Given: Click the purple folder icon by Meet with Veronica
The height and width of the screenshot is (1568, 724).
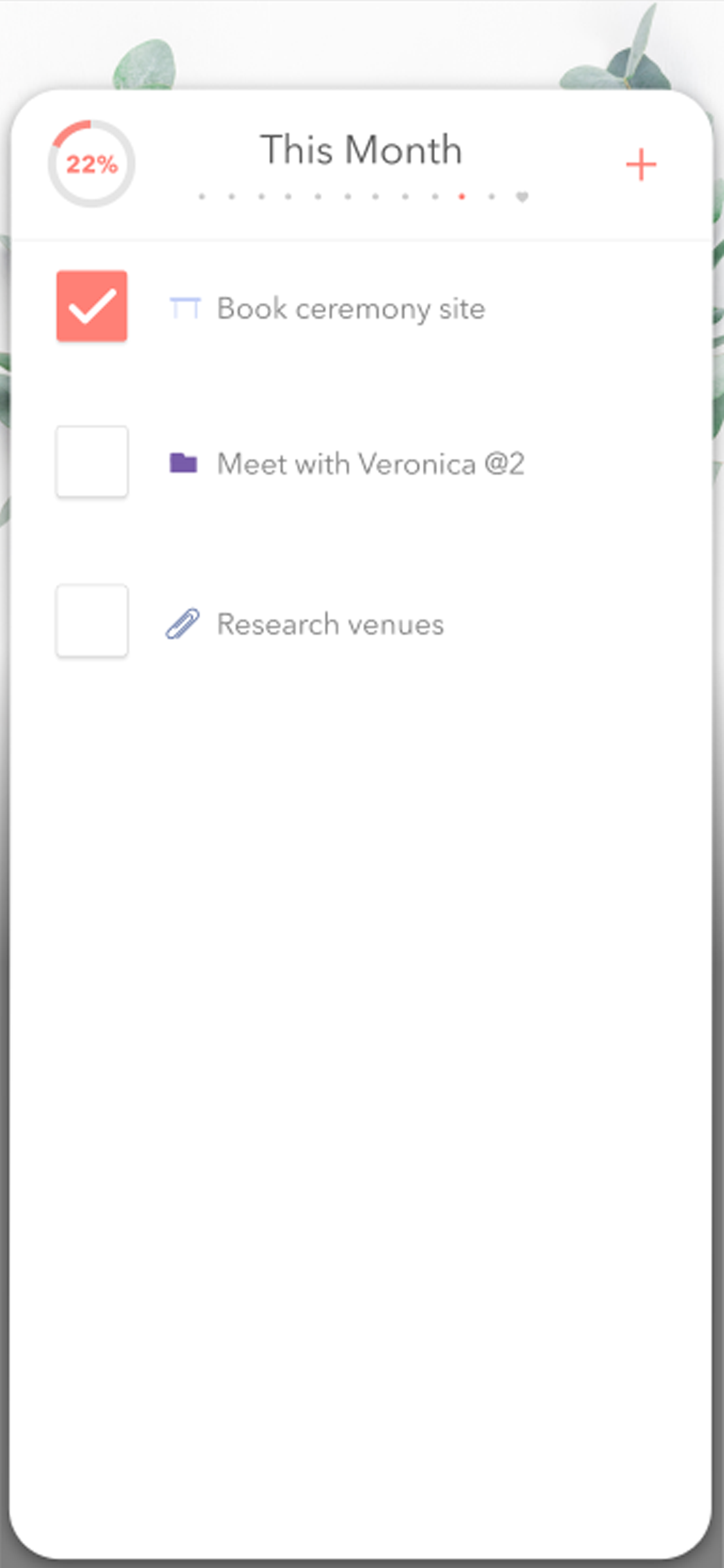Looking at the screenshot, I should (183, 463).
